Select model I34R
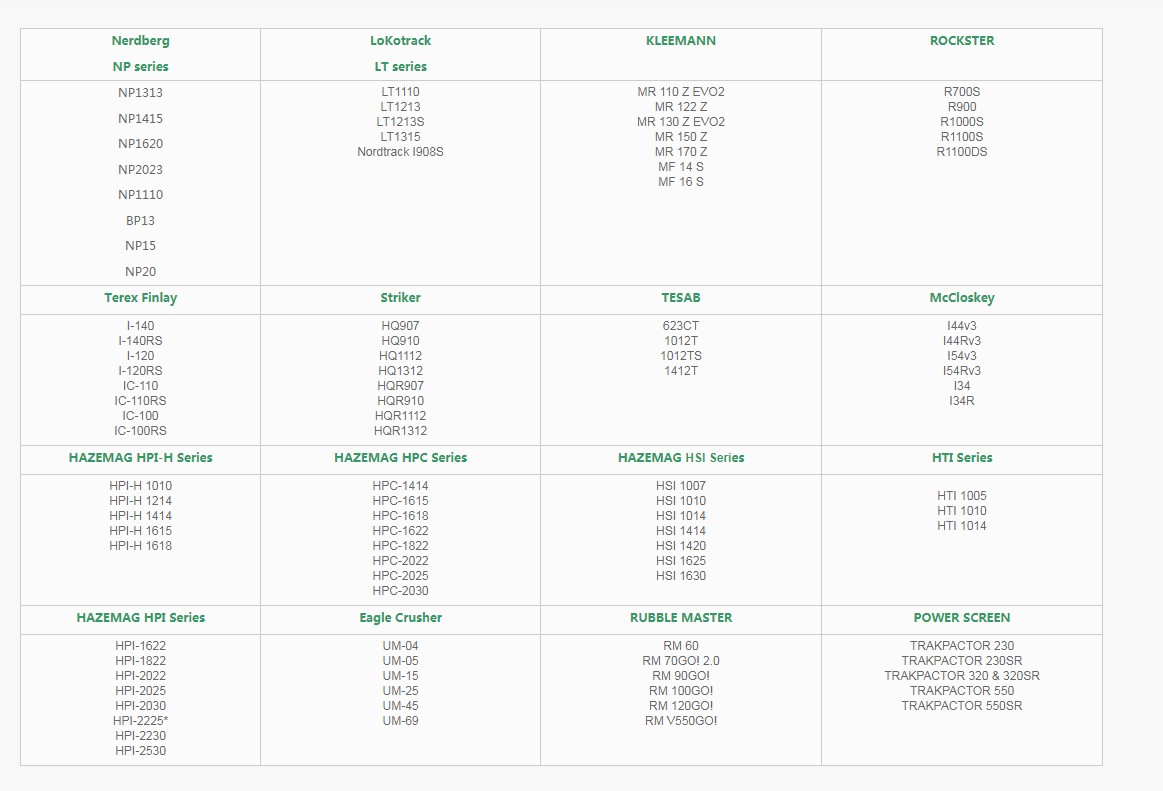Viewport: 1163px width, 791px height. (962, 401)
